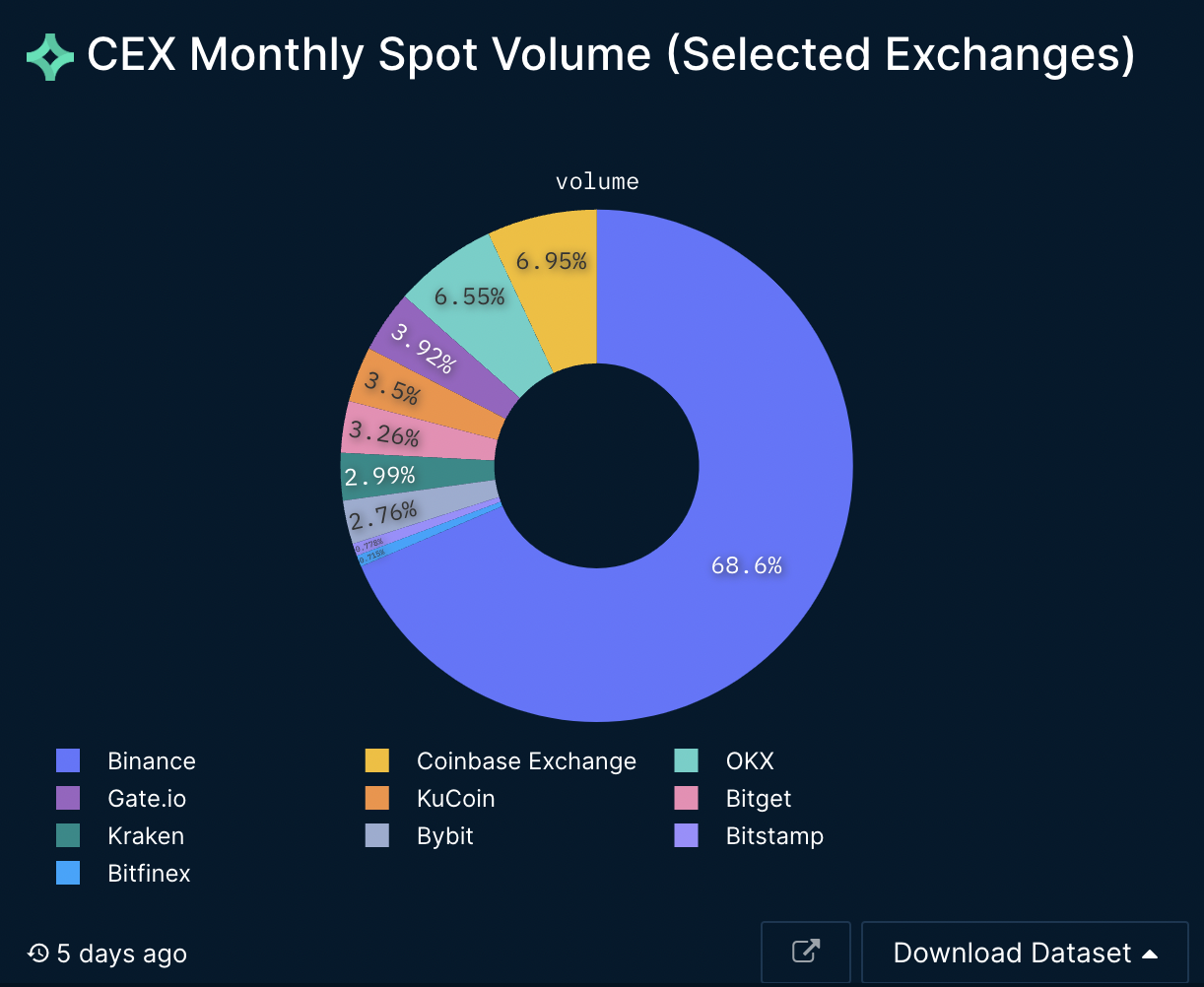Select the 6.55% OKX pie slice
This screenshot has width=1204, height=987.
(471, 296)
